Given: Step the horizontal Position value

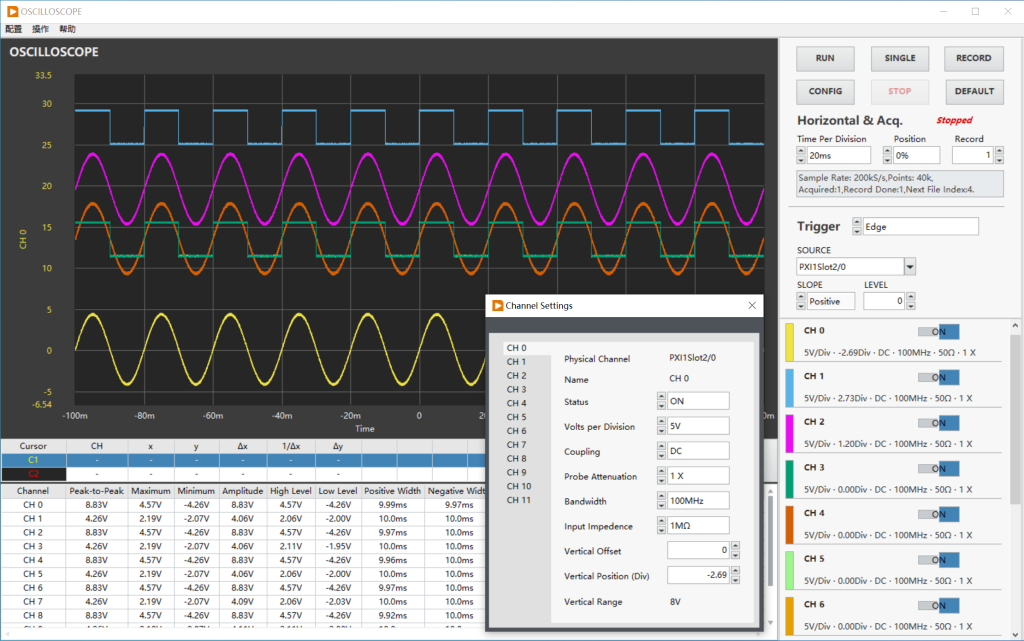Looking at the screenshot, I should point(888,155).
